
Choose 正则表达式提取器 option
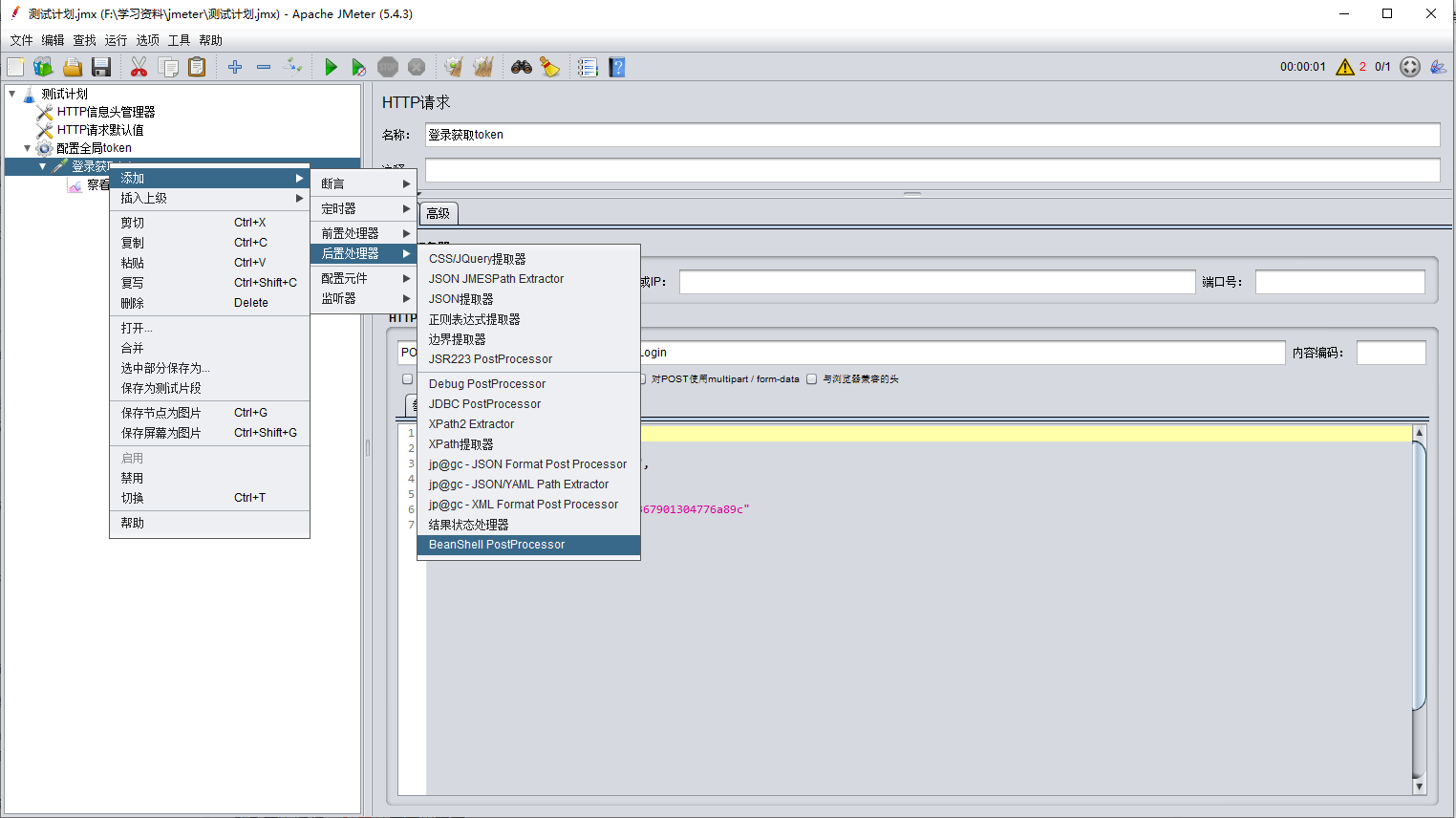point(528,319)
